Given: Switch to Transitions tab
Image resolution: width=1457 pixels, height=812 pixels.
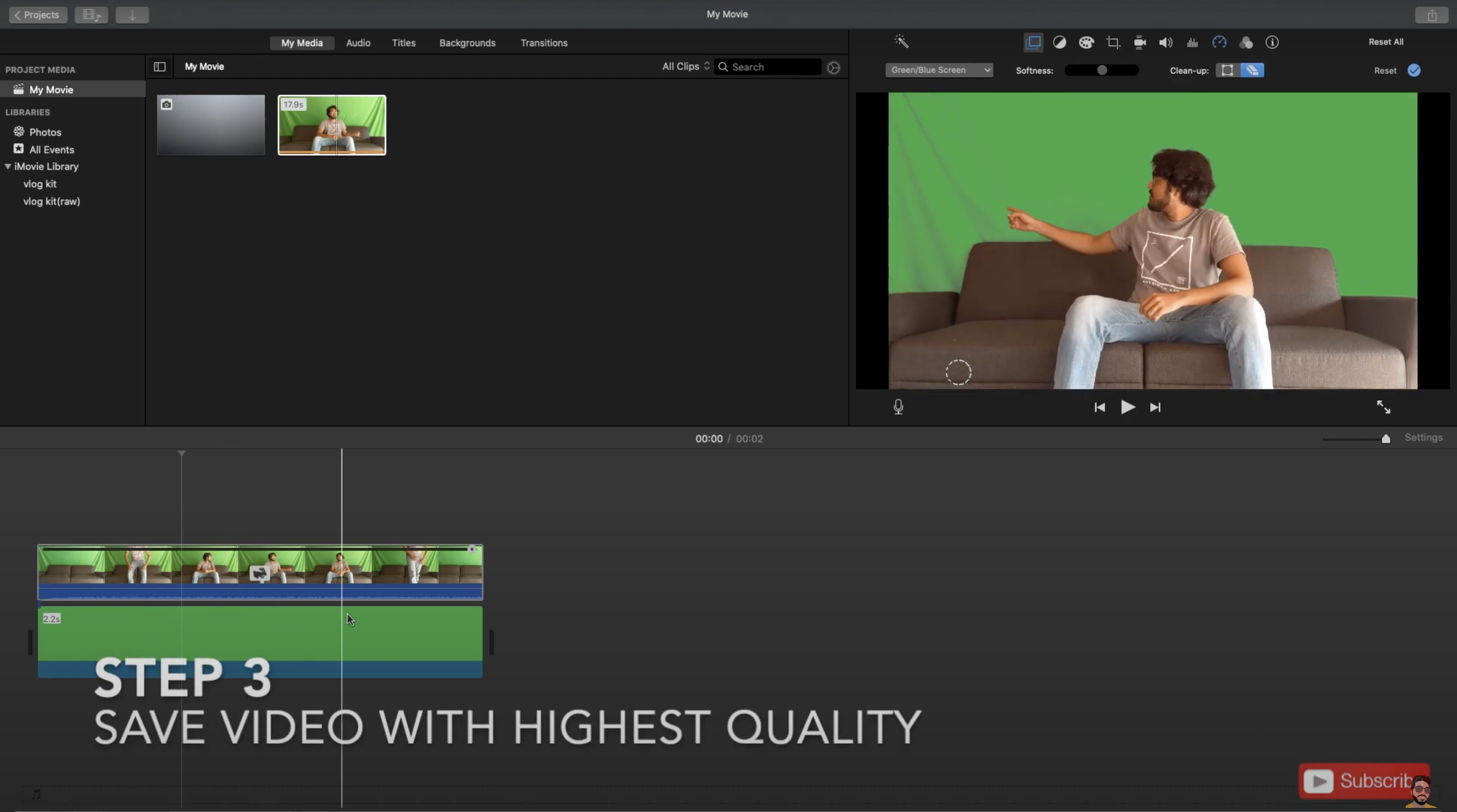Looking at the screenshot, I should pos(544,43).
